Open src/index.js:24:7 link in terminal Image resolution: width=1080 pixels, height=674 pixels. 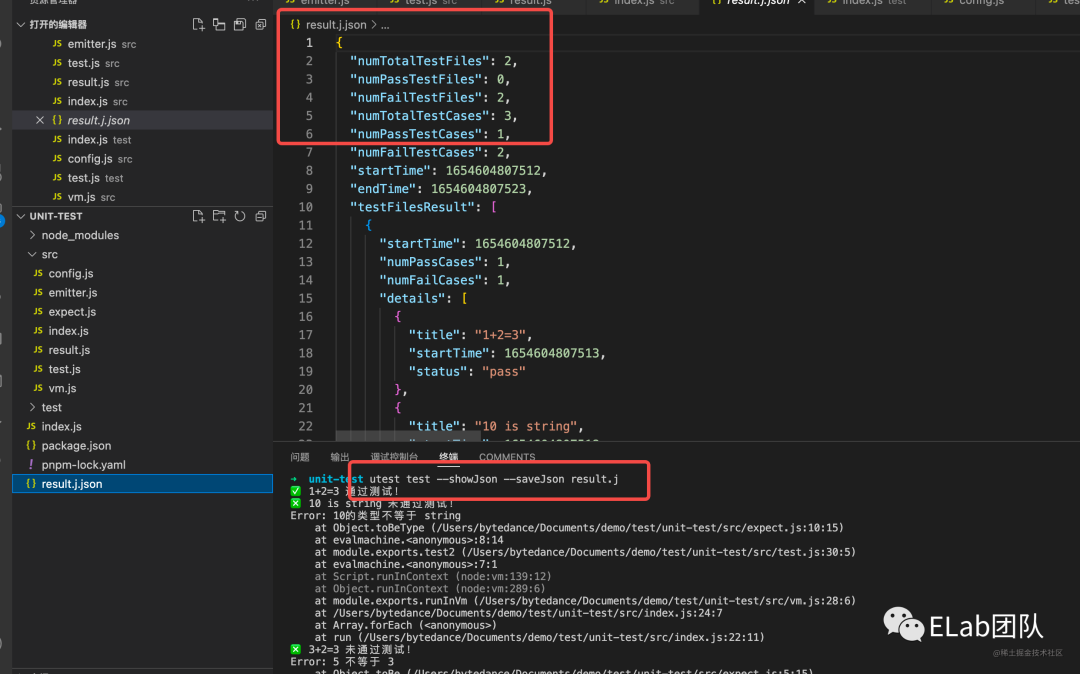click(528, 613)
